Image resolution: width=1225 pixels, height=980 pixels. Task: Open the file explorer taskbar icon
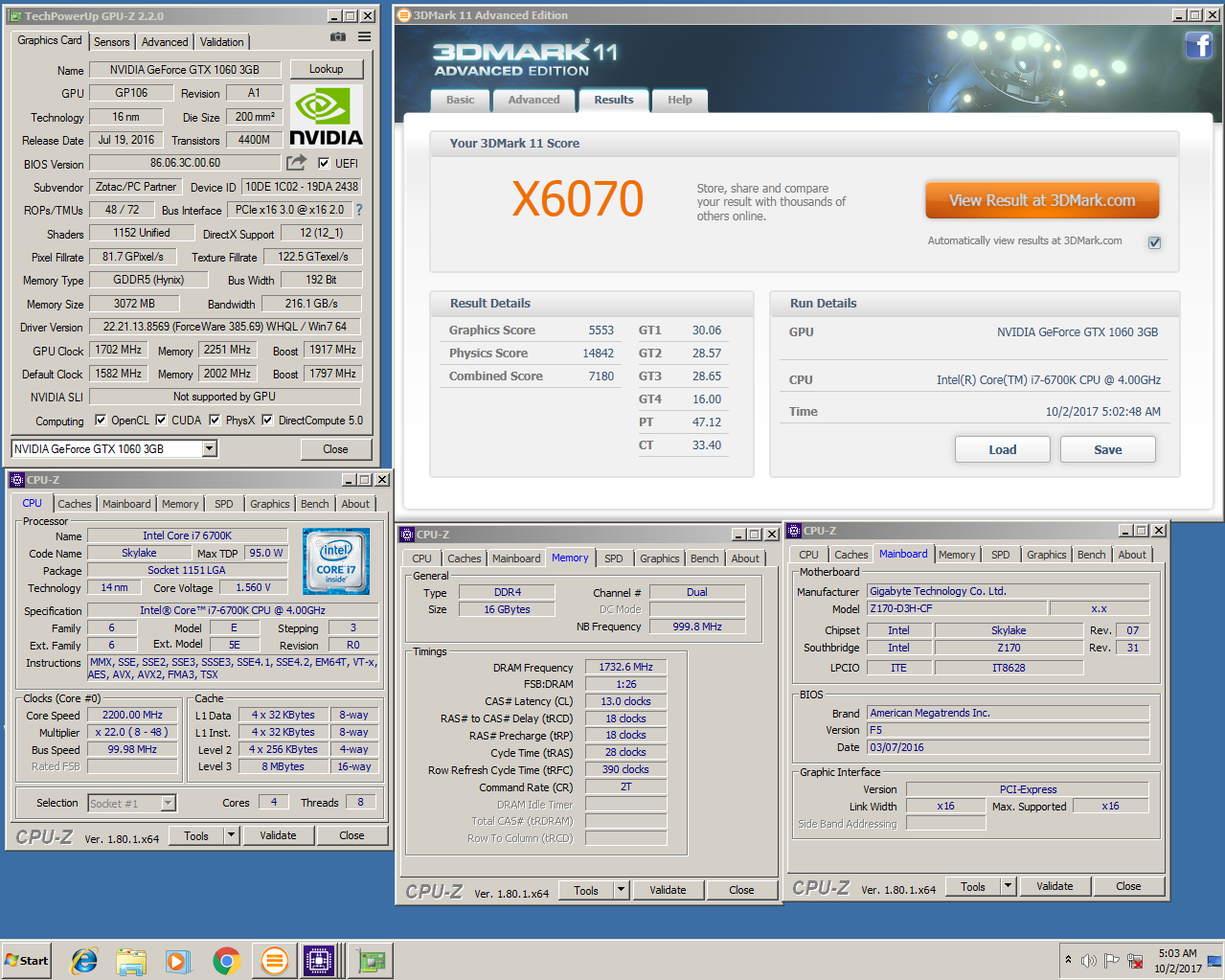tap(131, 961)
